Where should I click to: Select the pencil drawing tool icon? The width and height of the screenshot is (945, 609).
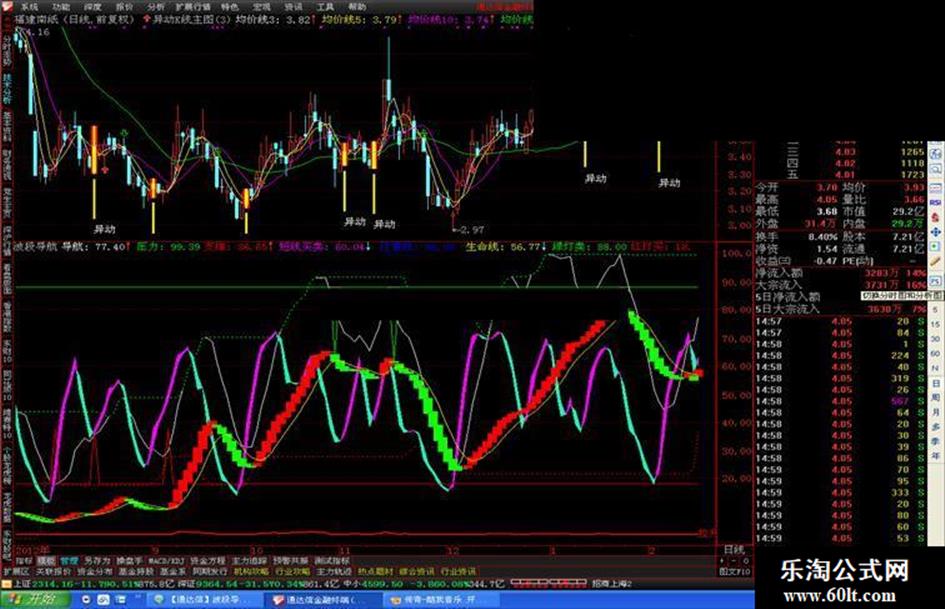935,262
